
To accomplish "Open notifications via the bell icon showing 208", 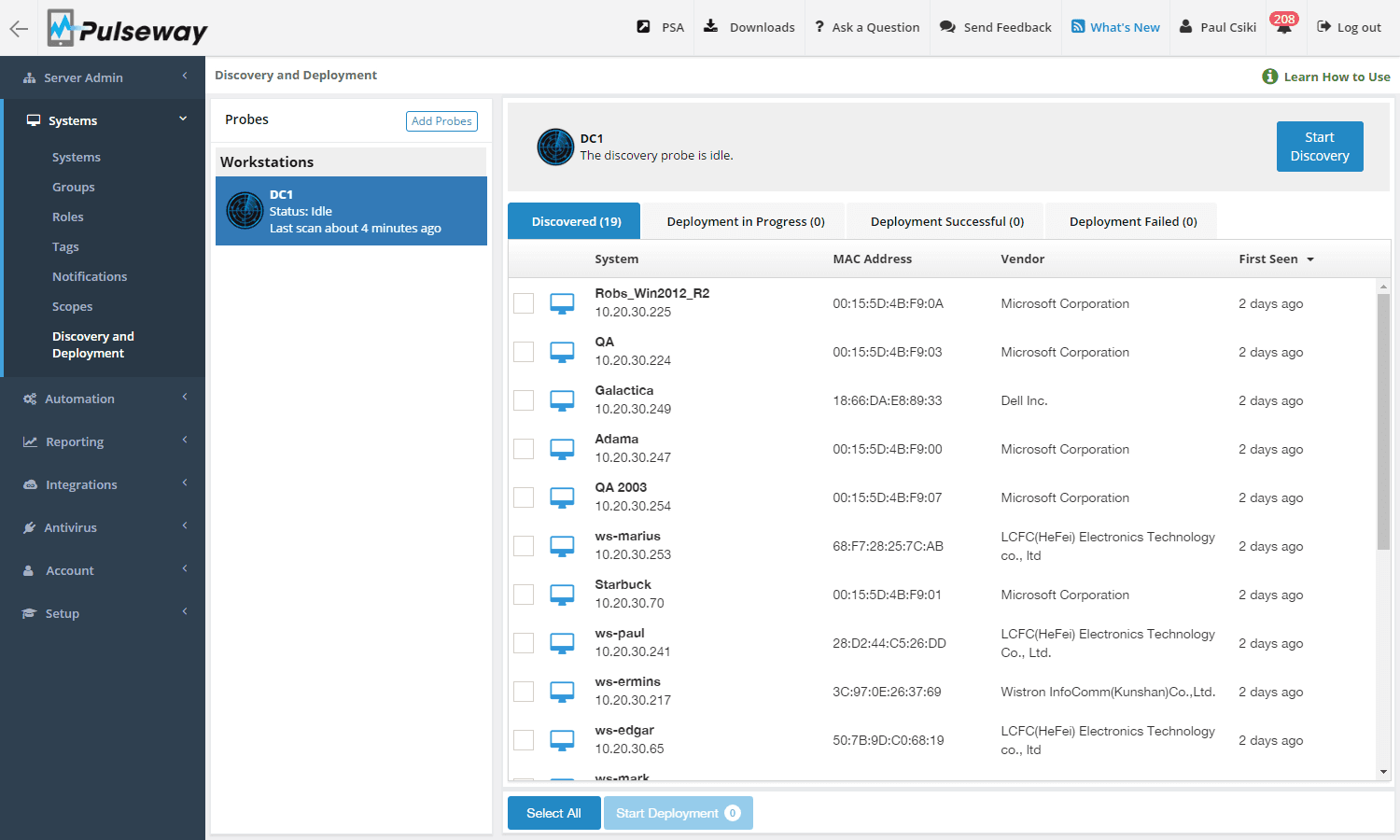I will 1283,28.
